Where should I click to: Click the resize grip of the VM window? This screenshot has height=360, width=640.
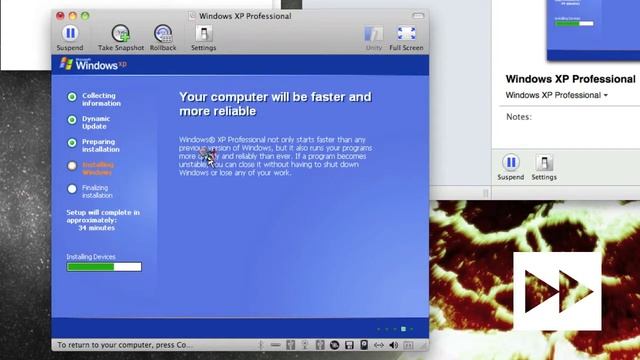423,346
